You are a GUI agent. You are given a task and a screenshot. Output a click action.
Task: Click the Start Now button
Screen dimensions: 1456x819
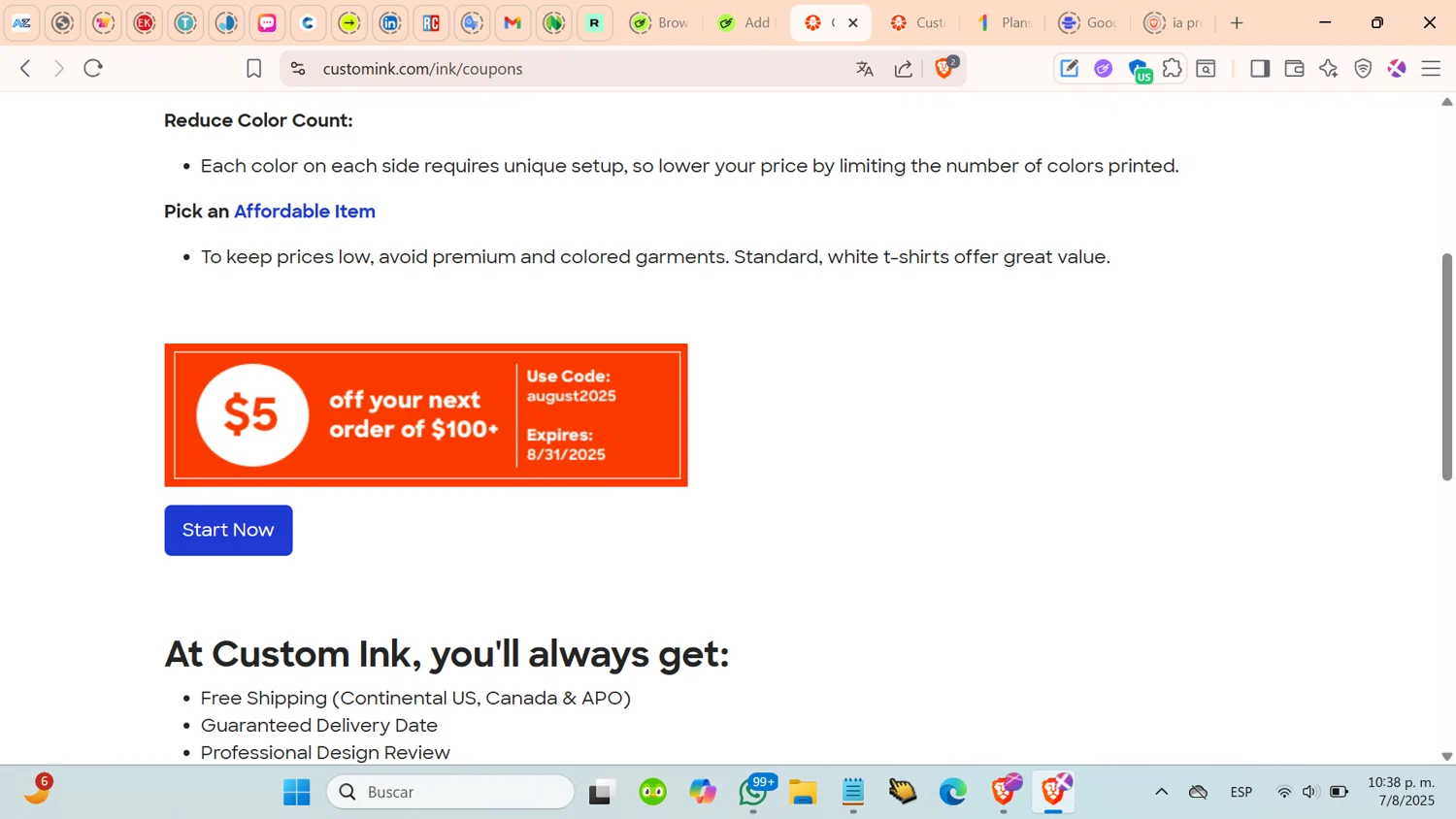(228, 530)
